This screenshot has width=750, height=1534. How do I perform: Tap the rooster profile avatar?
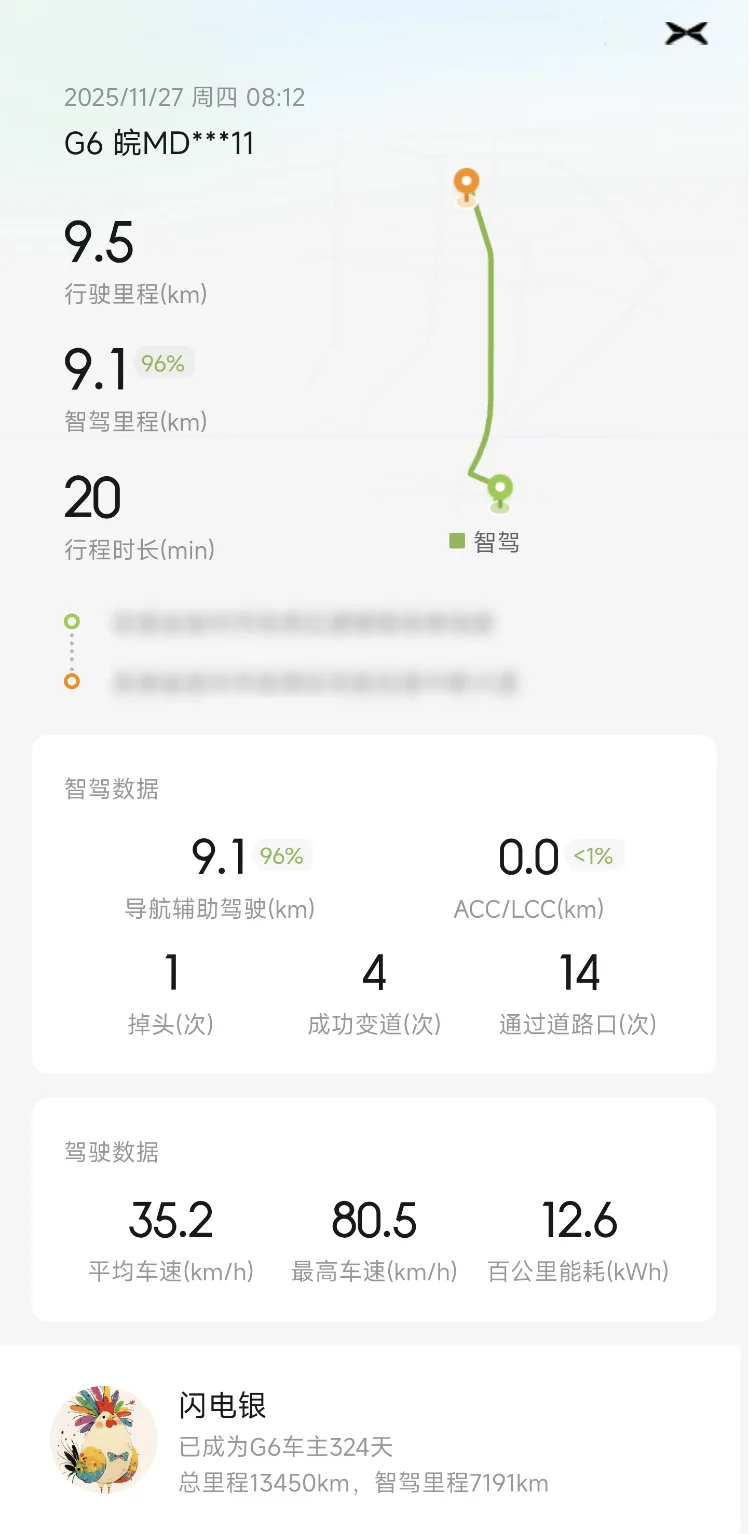click(x=103, y=1439)
